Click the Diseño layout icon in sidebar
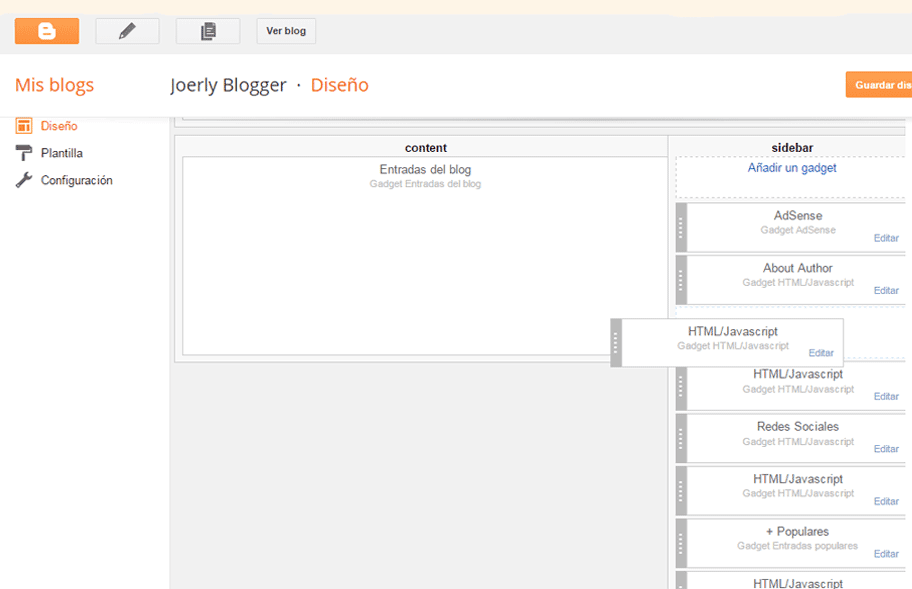The width and height of the screenshot is (912, 589). pyautogui.click(x=24, y=126)
